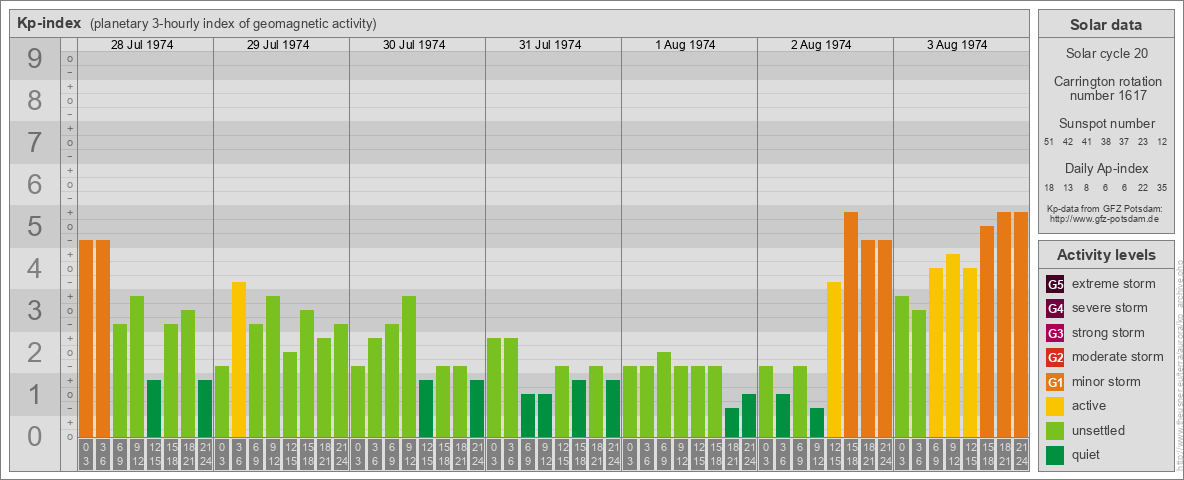Click the 'Kp-index' chart title
The image size is (1184, 480).
pyautogui.click(x=49, y=23)
